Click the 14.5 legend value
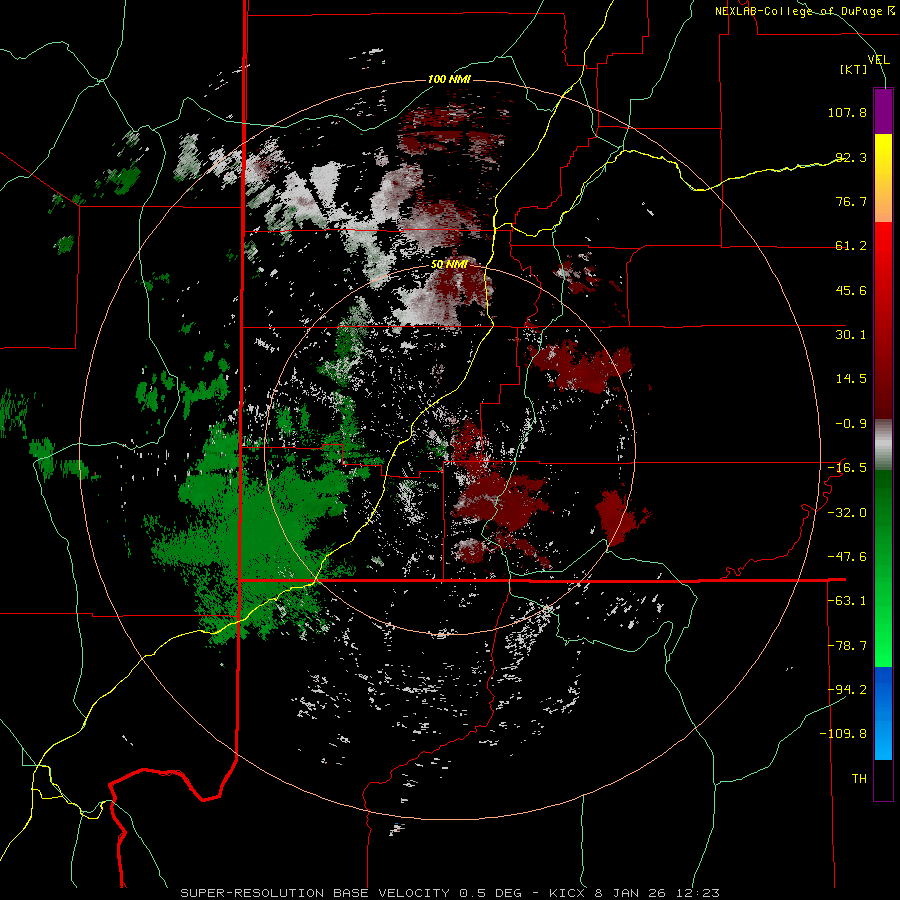Image resolution: width=900 pixels, height=900 pixels. point(851,379)
